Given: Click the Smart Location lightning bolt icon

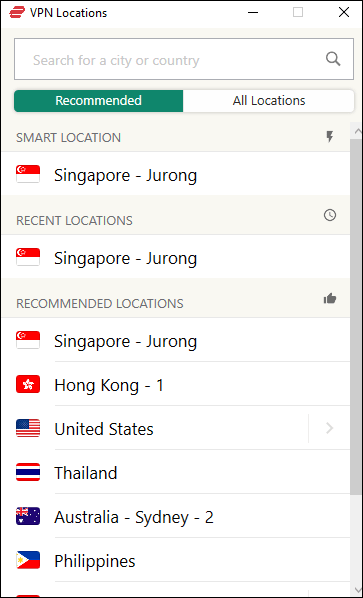Looking at the screenshot, I should pos(330,137).
